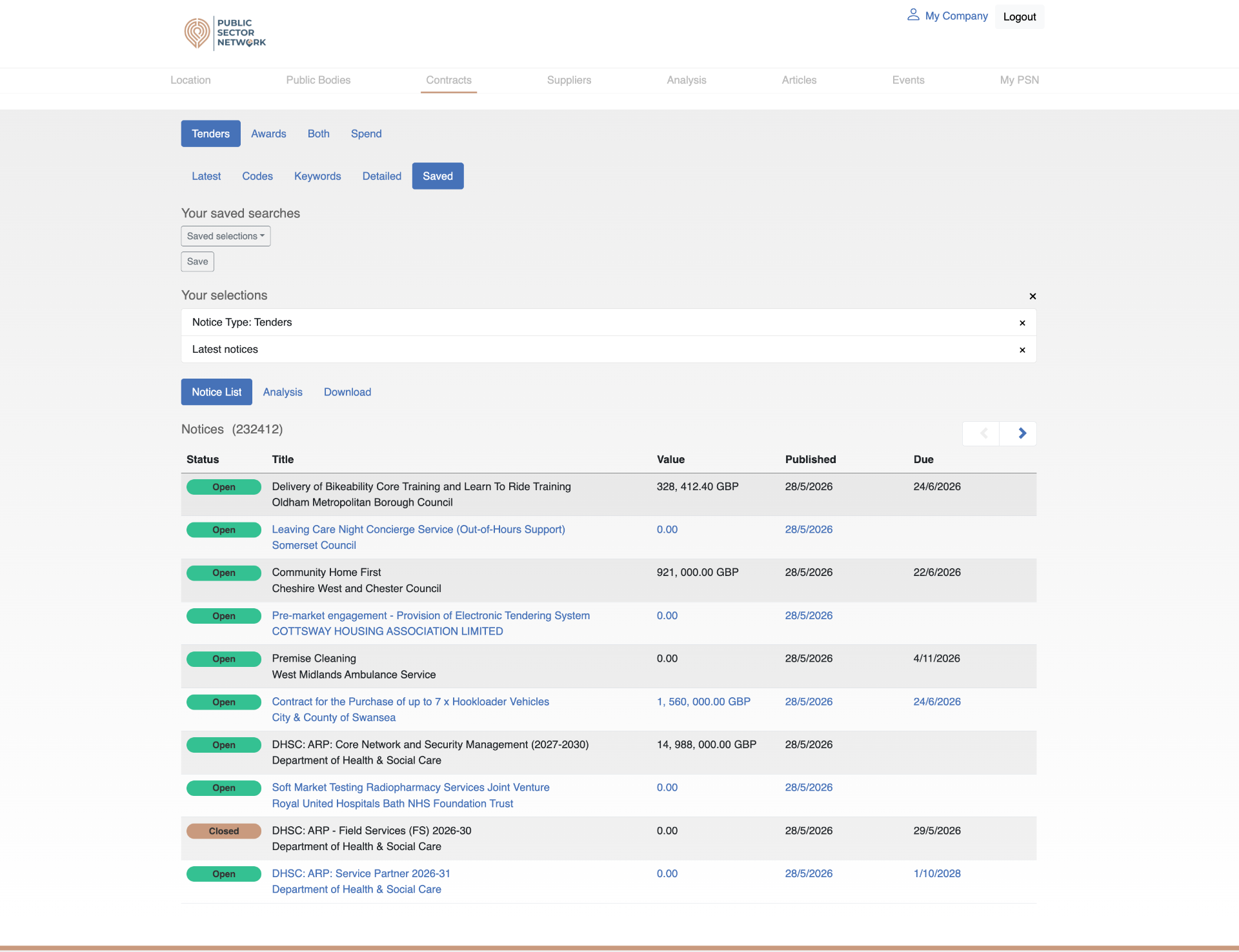Screen dimensions: 1239x952
Task: Open DHSC ARP Field Services 2026-30 notice
Action: coord(372,831)
